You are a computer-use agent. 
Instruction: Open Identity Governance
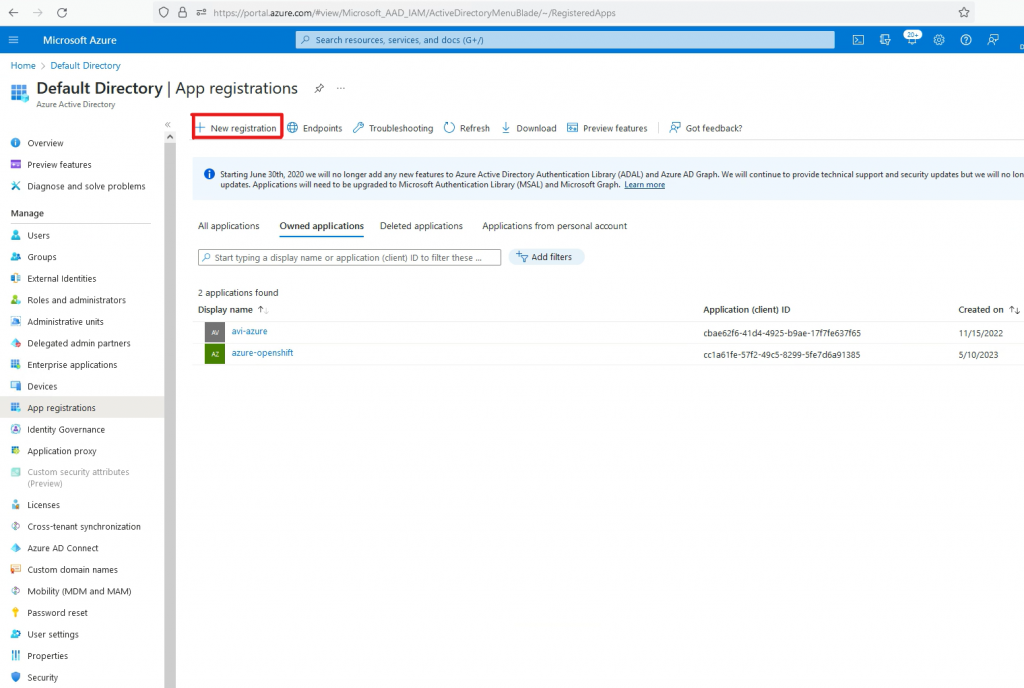pyautogui.click(x=66, y=429)
